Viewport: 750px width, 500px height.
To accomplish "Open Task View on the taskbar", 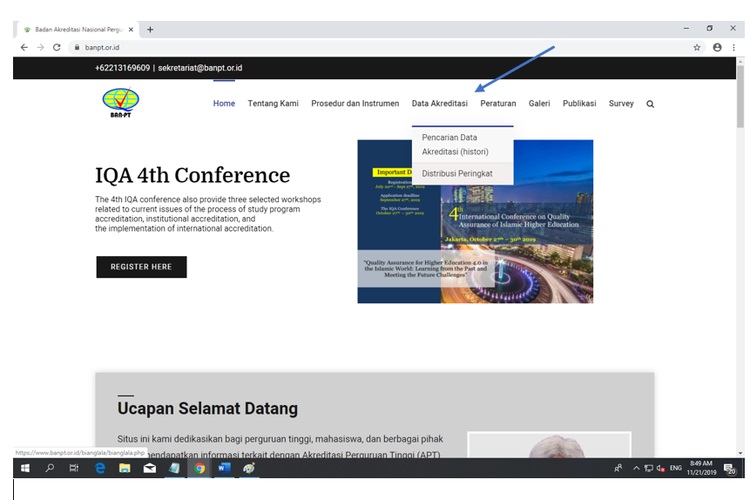I will tap(74, 468).
